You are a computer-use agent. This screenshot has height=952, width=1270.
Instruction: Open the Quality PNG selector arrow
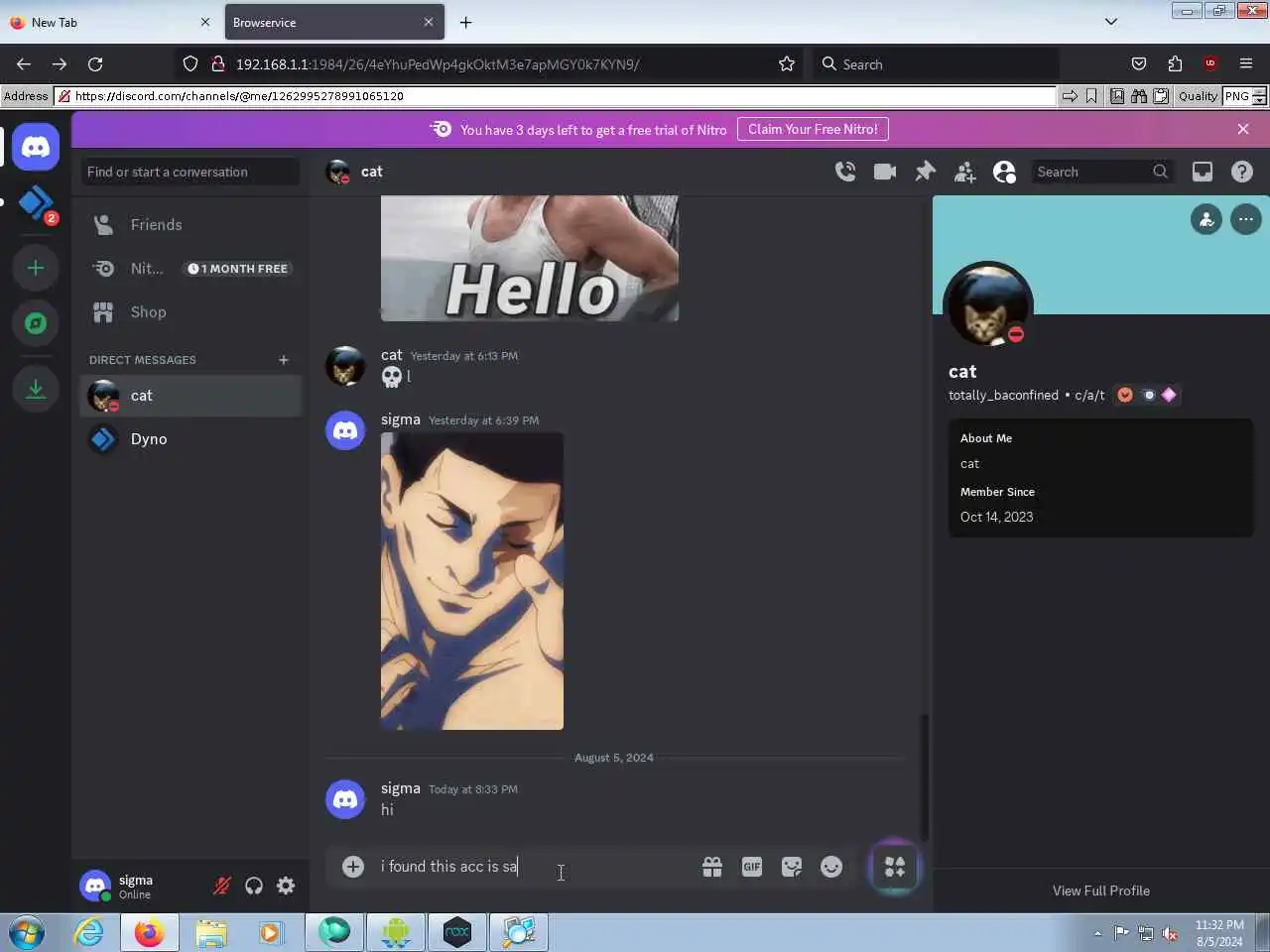(x=1259, y=96)
